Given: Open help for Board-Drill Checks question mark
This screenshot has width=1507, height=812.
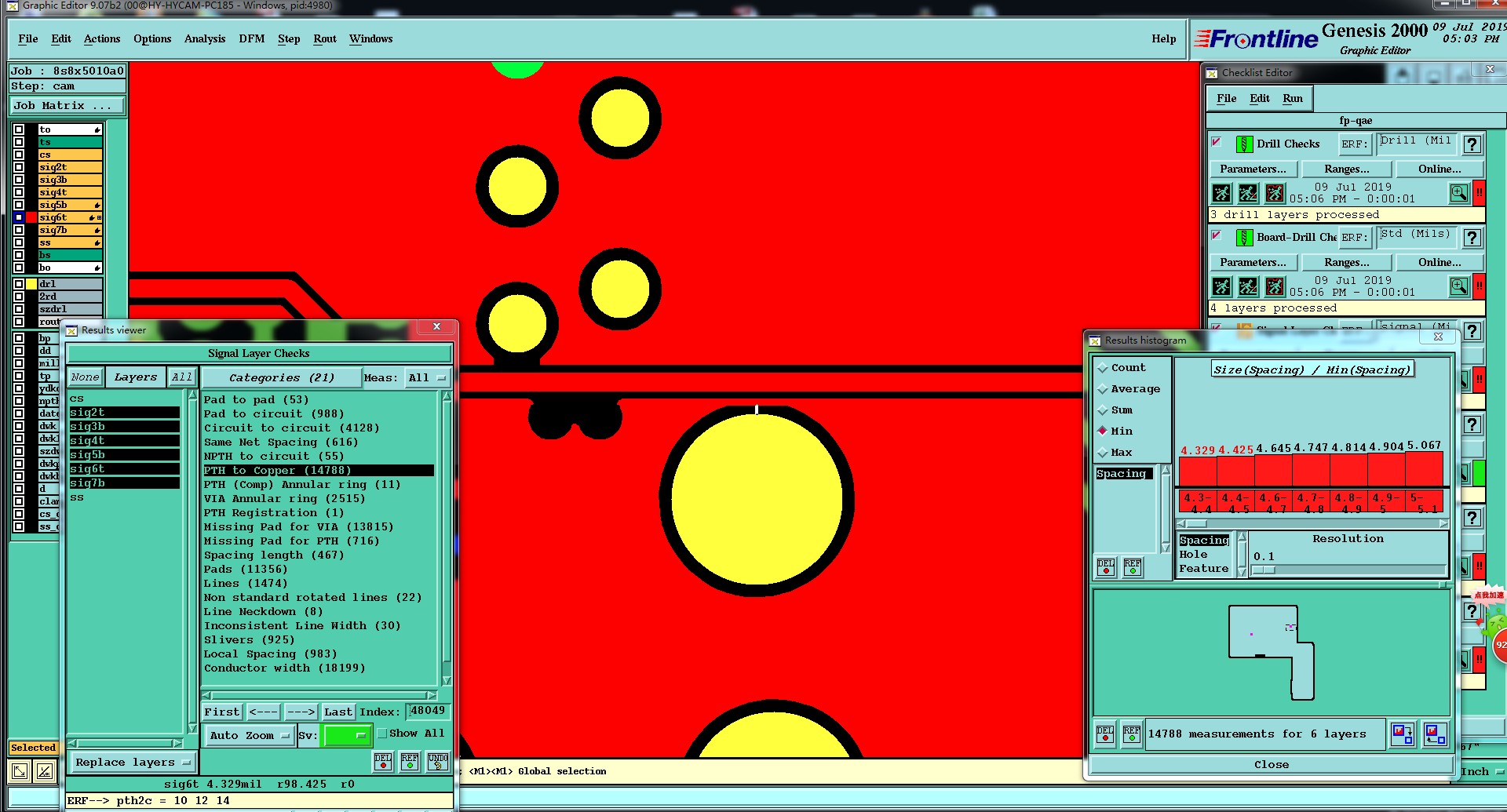Looking at the screenshot, I should [1472, 238].
